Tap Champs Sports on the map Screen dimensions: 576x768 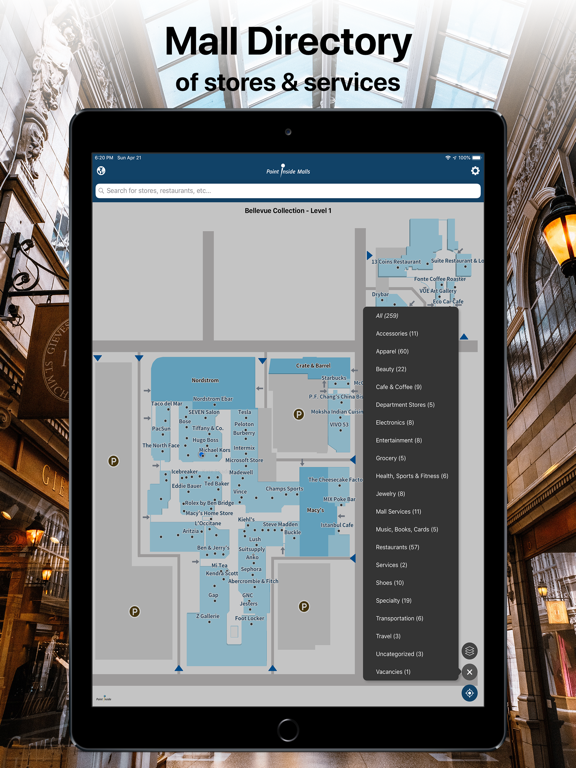[284, 489]
